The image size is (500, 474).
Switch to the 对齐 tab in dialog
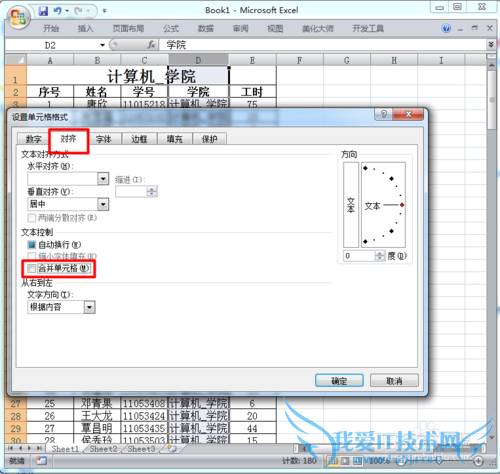coord(68,138)
